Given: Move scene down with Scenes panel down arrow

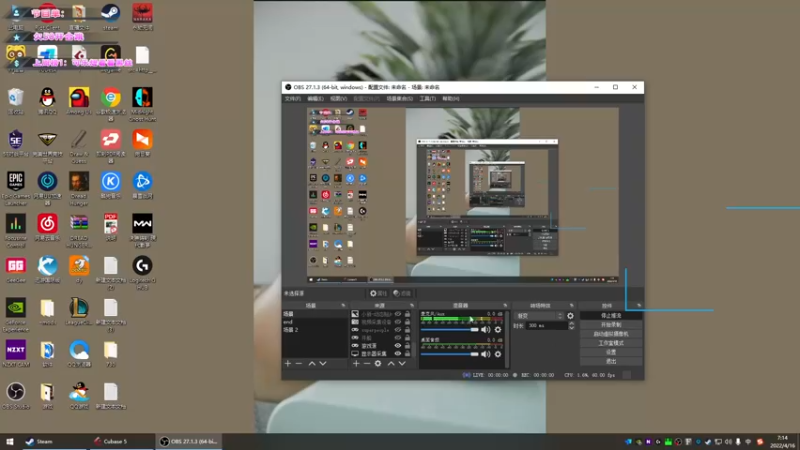Looking at the screenshot, I should tap(323, 363).
